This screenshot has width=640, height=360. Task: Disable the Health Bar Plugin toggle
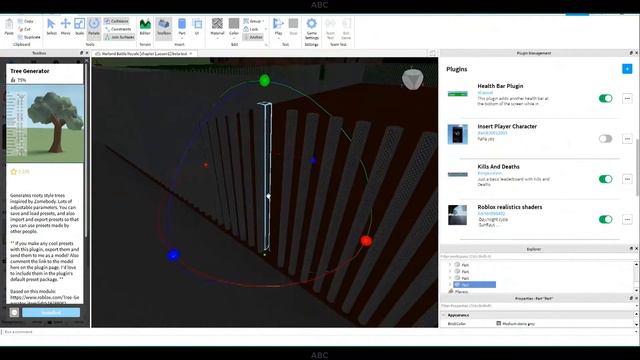(x=605, y=98)
